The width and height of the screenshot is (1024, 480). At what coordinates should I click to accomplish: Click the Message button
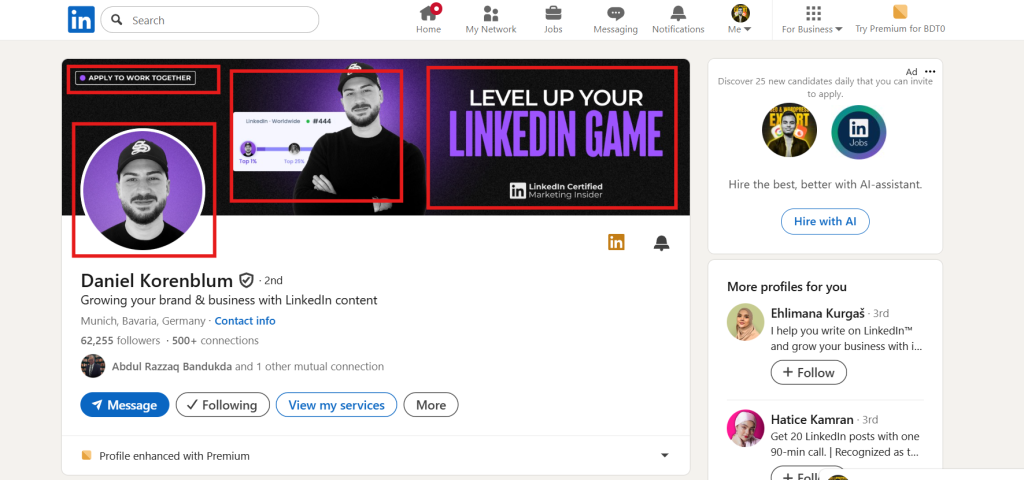pos(124,405)
